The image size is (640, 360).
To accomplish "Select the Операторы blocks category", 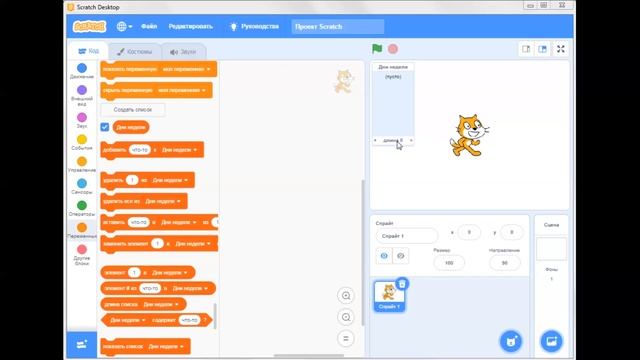I will click(82, 208).
